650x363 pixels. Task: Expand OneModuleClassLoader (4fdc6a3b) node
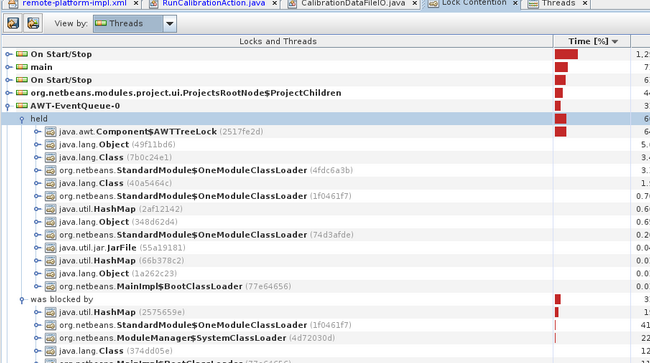pos(37,170)
